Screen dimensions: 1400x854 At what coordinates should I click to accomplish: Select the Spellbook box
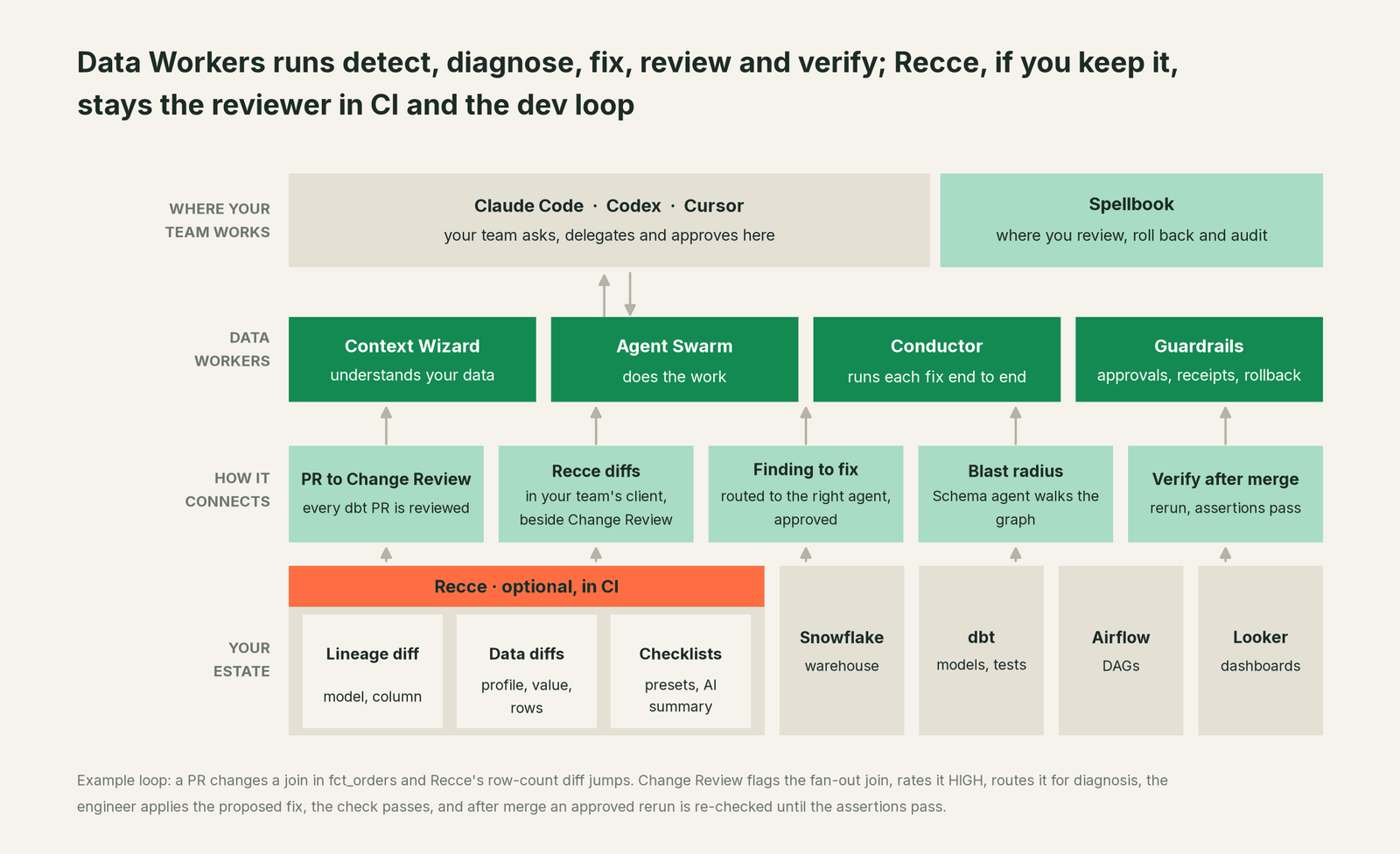[1131, 220]
